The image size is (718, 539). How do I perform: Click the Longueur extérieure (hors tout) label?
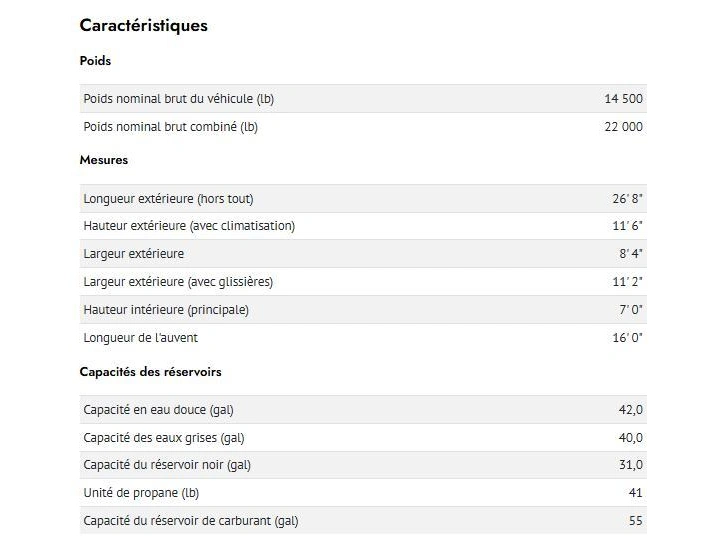tap(168, 199)
